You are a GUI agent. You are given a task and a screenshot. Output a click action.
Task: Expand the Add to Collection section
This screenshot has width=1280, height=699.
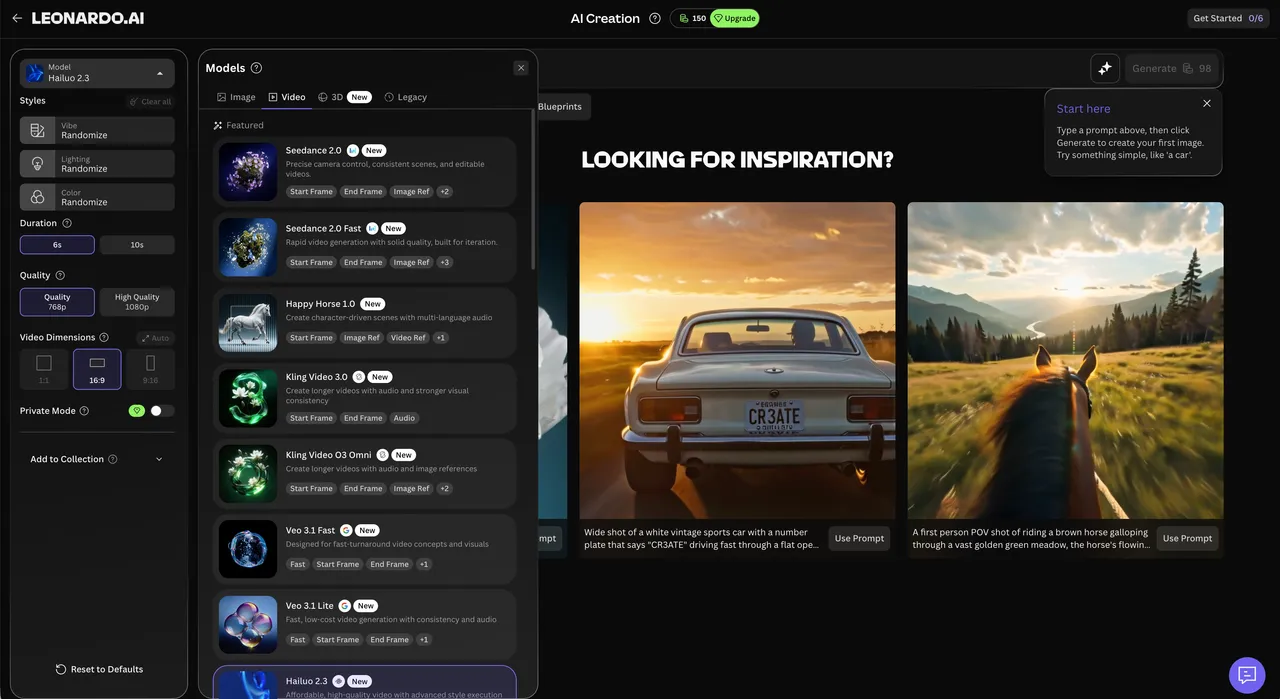pyautogui.click(x=97, y=460)
